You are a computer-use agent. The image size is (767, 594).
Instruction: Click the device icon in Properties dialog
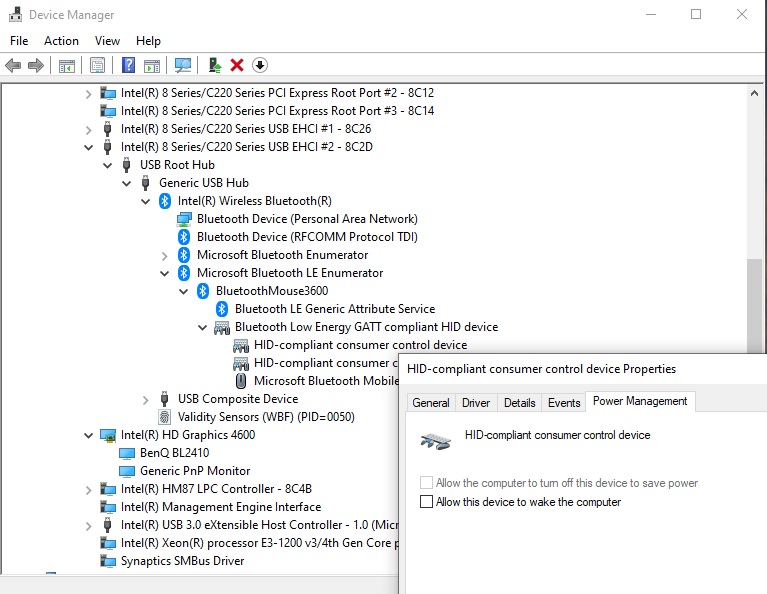(x=435, y=441)
